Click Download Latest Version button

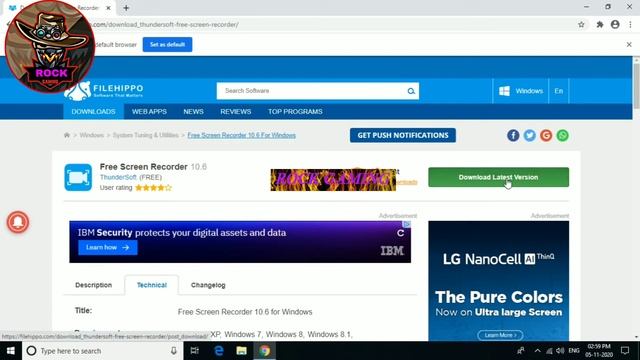tap(498, 177)
